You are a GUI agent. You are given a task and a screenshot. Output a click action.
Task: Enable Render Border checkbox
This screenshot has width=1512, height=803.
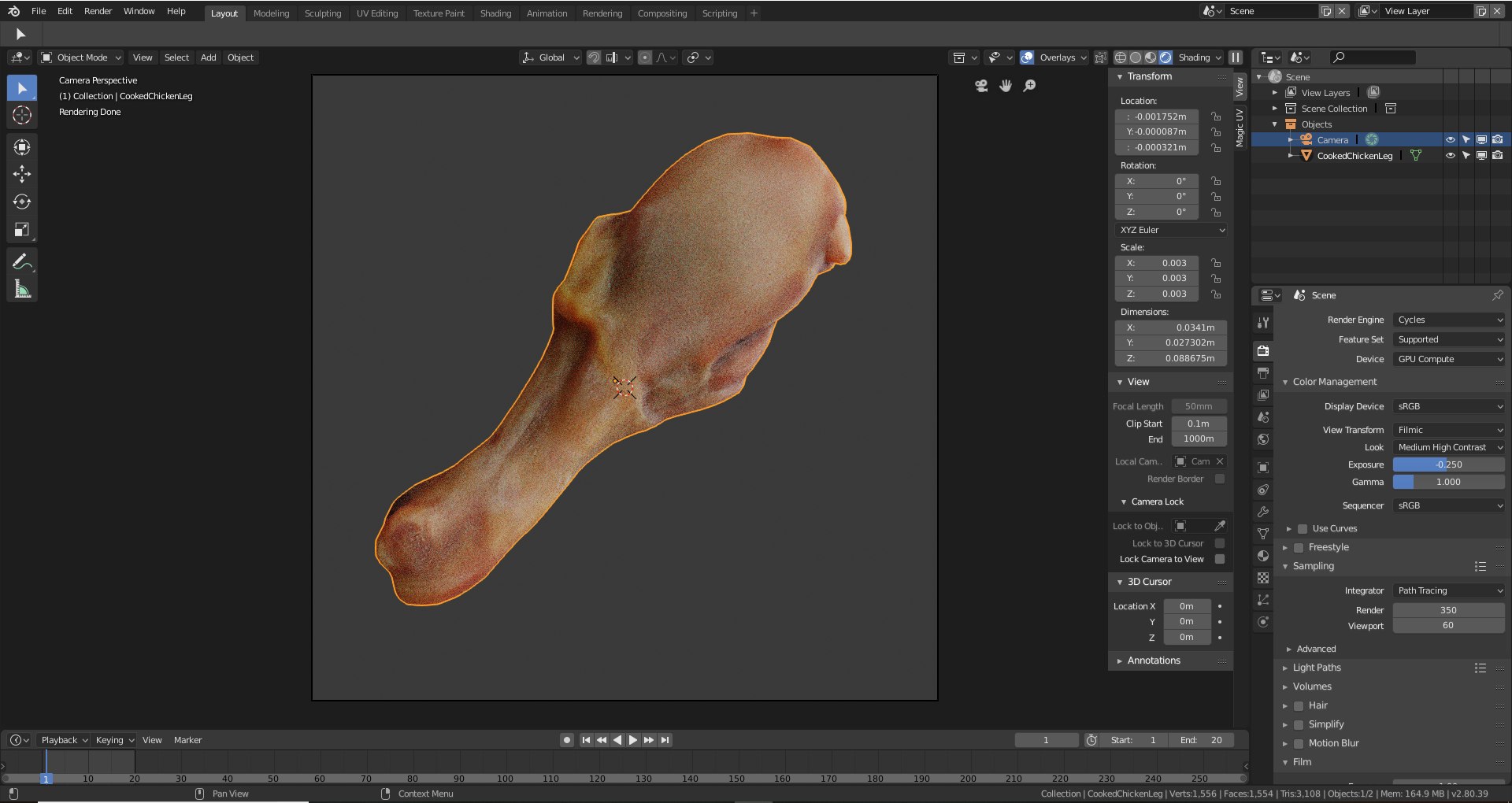[x=1220, y=479]
